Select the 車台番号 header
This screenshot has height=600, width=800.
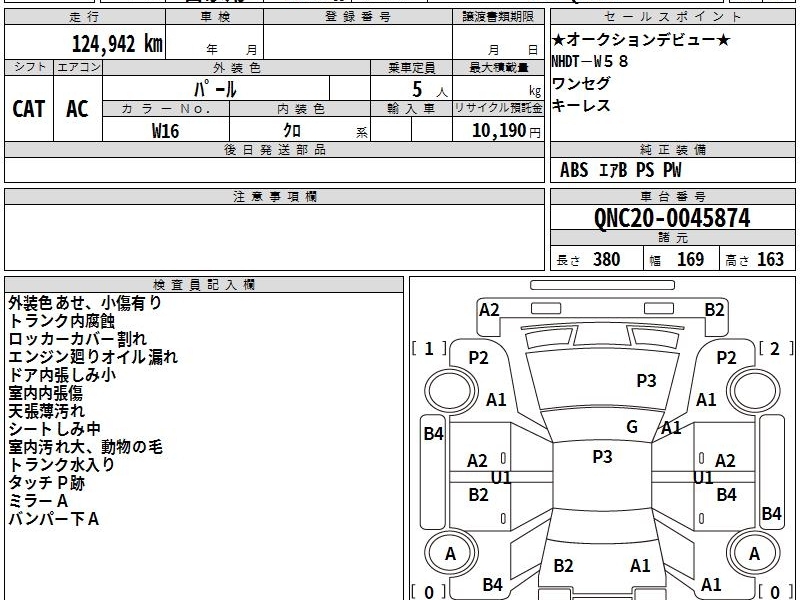pos(672,196)
